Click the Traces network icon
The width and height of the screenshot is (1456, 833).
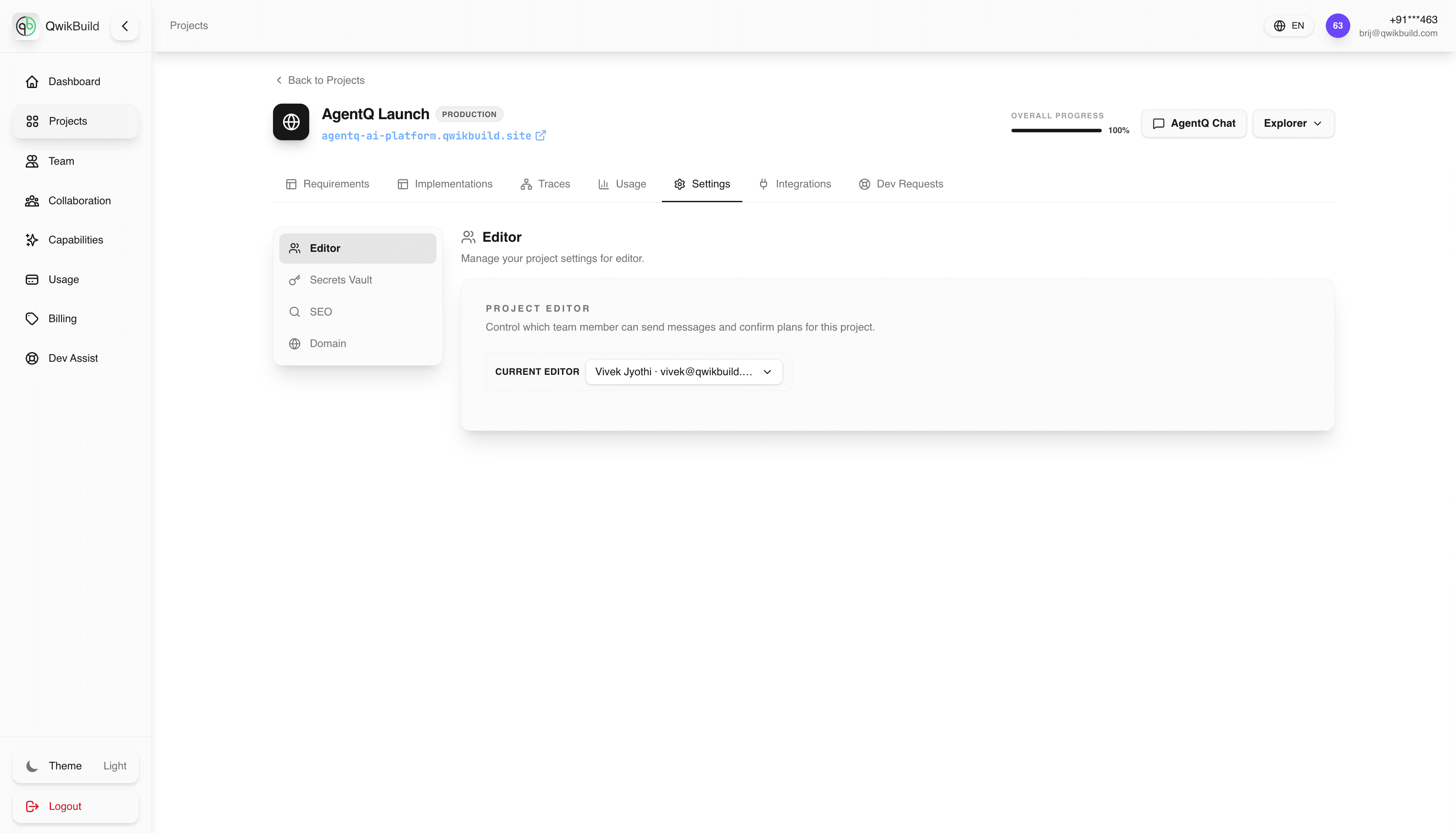[526, 184]
